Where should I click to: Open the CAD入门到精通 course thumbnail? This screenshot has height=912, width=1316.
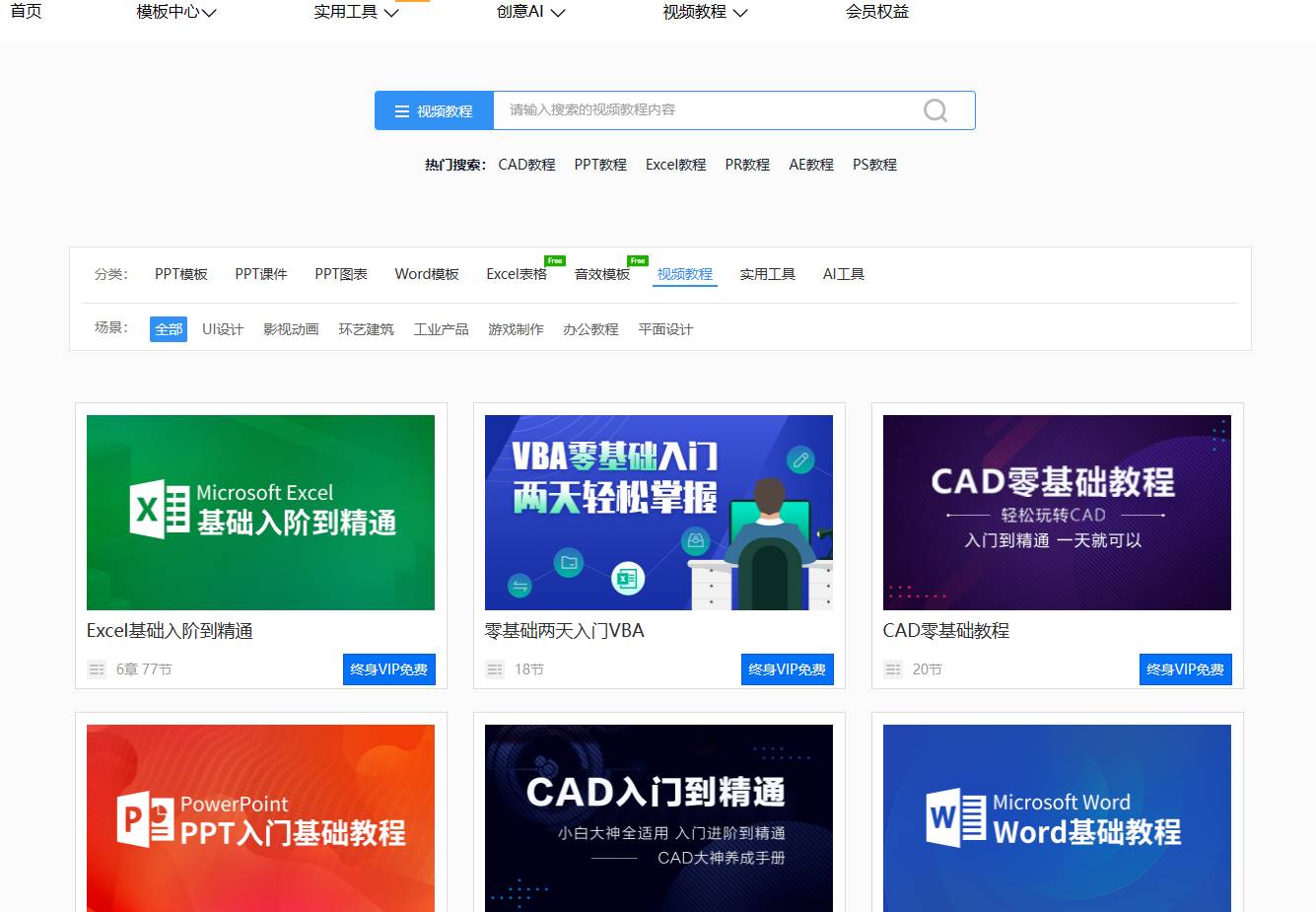[658, 818]
